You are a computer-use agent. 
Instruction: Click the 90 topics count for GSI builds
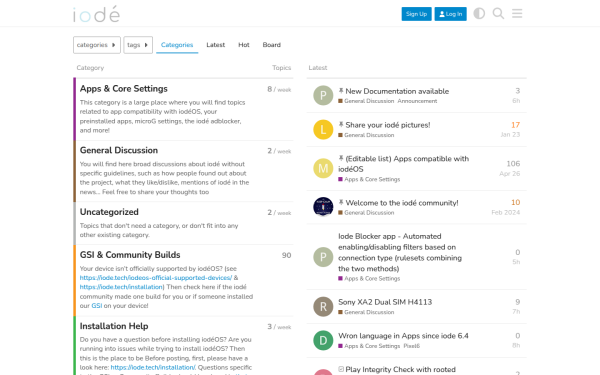point(287,255)
